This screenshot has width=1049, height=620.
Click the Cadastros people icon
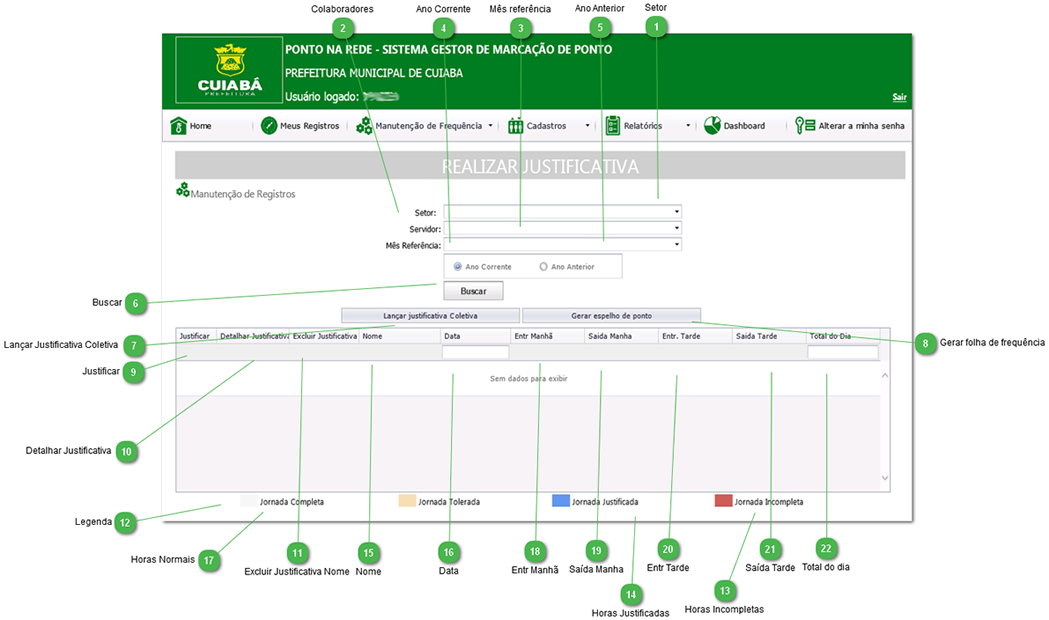(515, 126)
